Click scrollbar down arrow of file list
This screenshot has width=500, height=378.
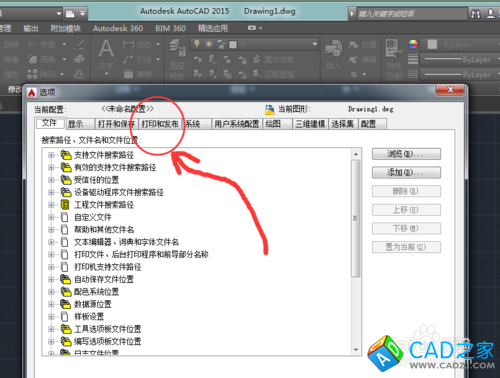click(356, 350)
